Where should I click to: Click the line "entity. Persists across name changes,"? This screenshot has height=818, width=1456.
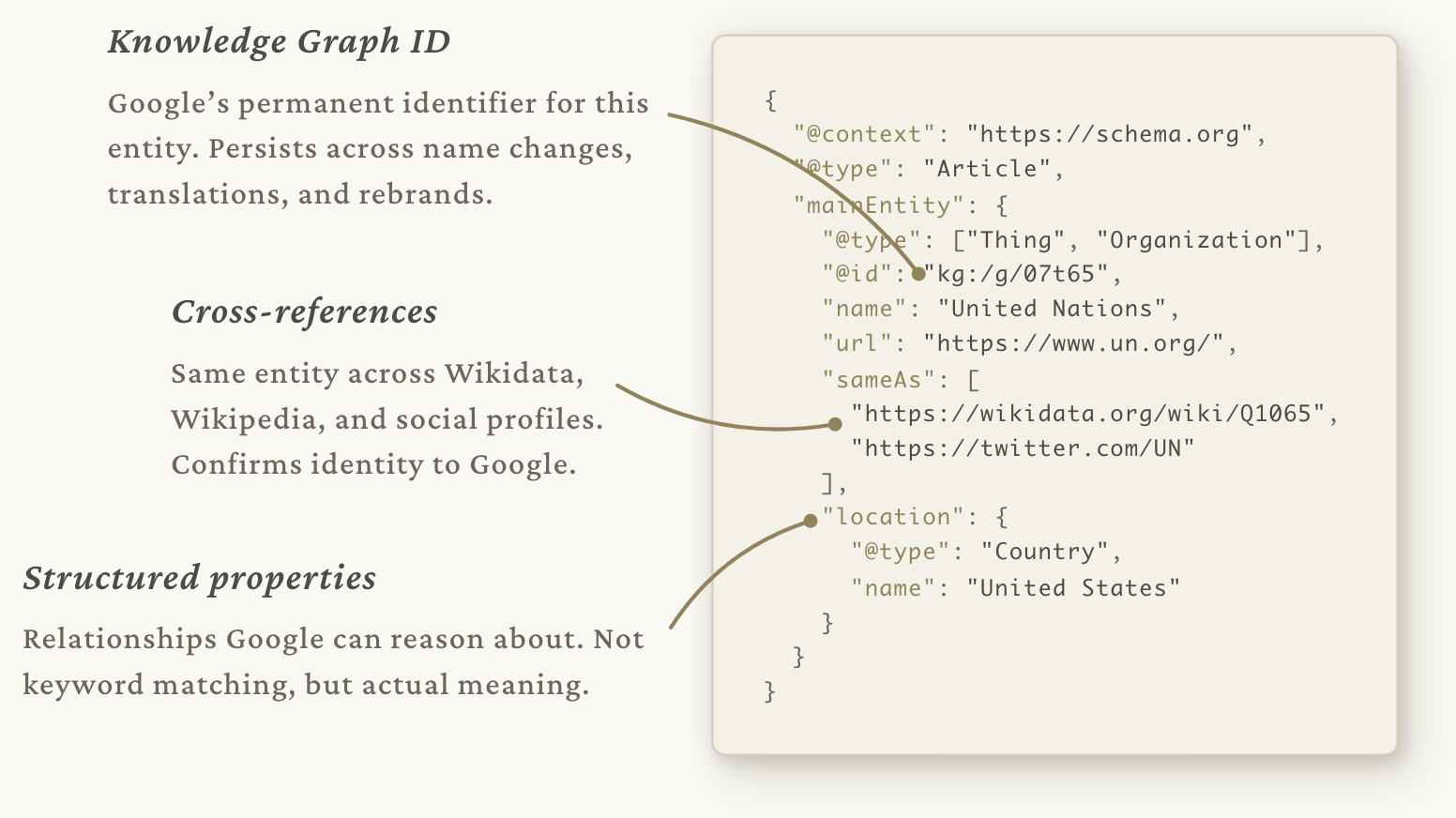371,149
